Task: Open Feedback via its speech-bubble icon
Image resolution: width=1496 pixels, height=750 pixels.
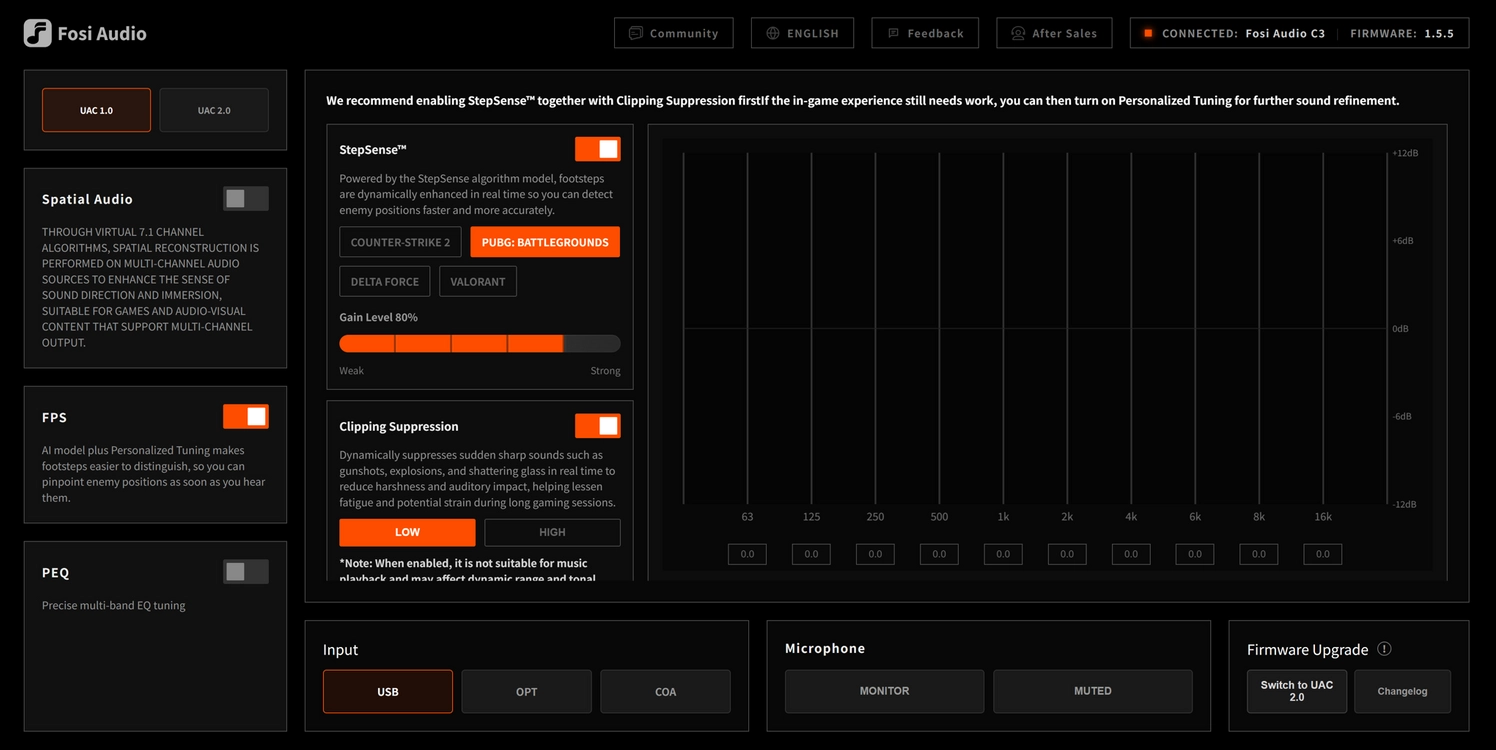Action: (893, 33)
